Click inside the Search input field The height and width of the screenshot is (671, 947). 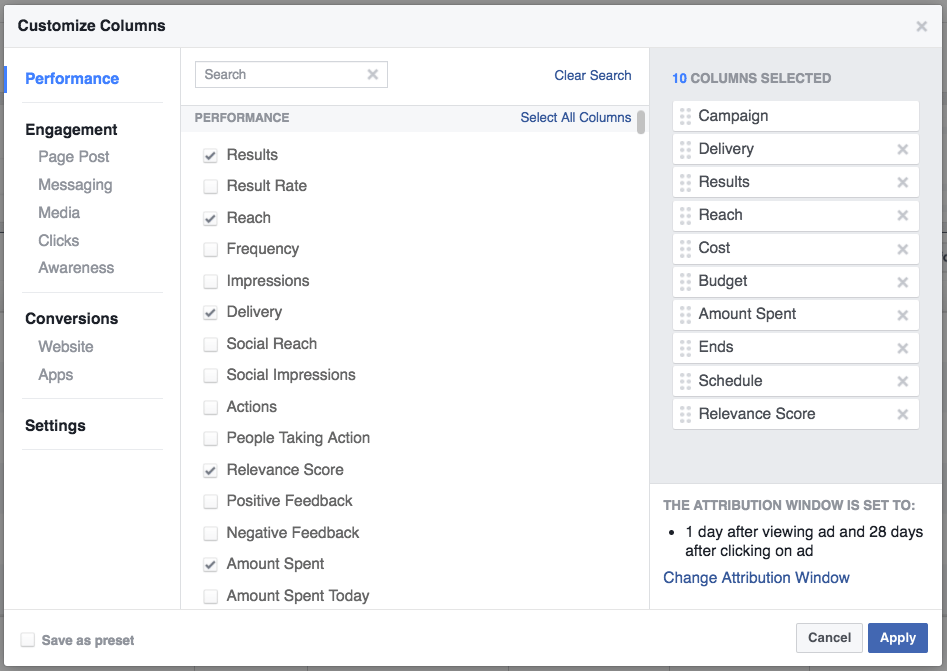pyautogui.click(x=280, y=75)
